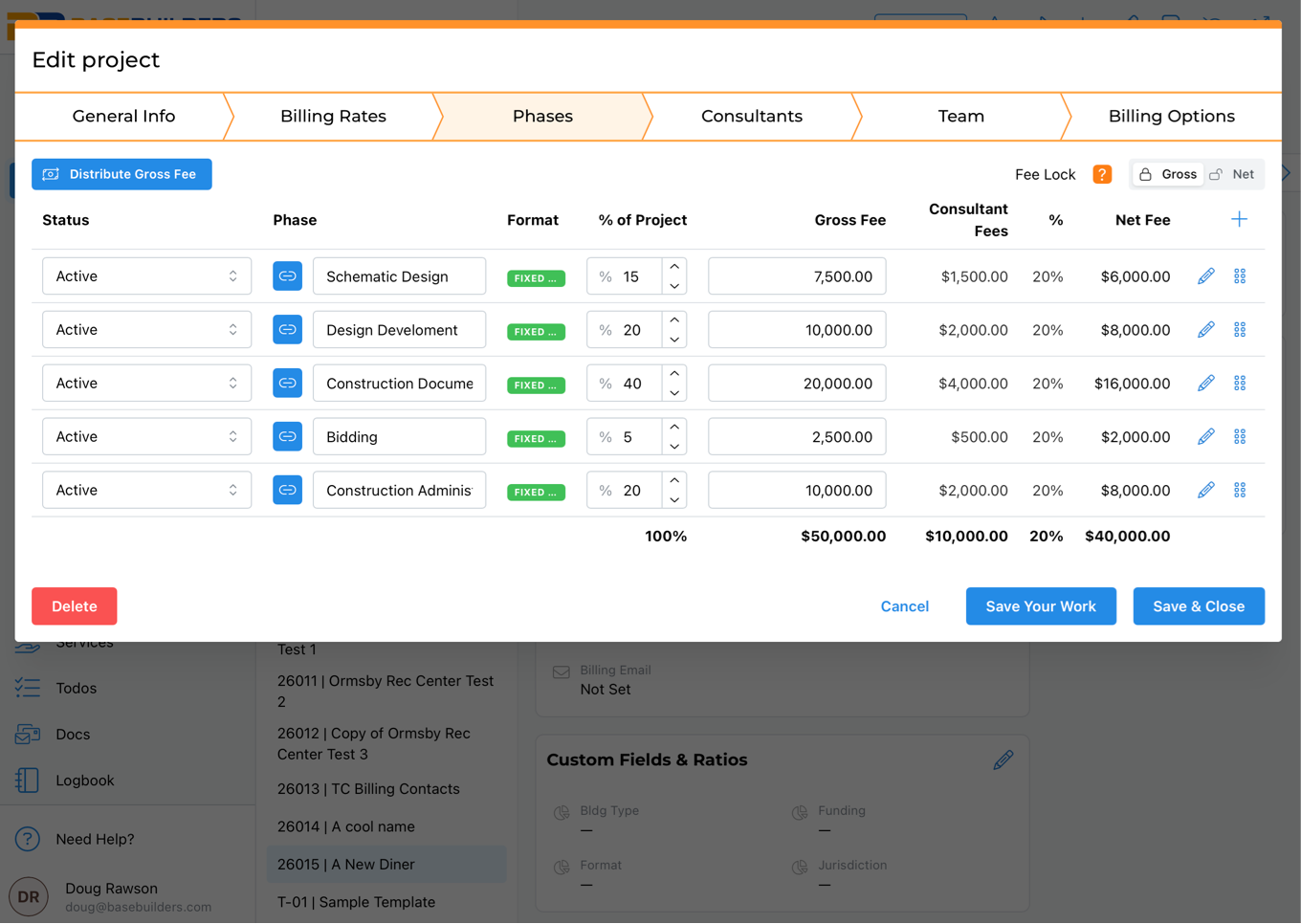1301x924 pixels.
Task: Click FIXED format badge for Bidding
Action: coord(536,439)
